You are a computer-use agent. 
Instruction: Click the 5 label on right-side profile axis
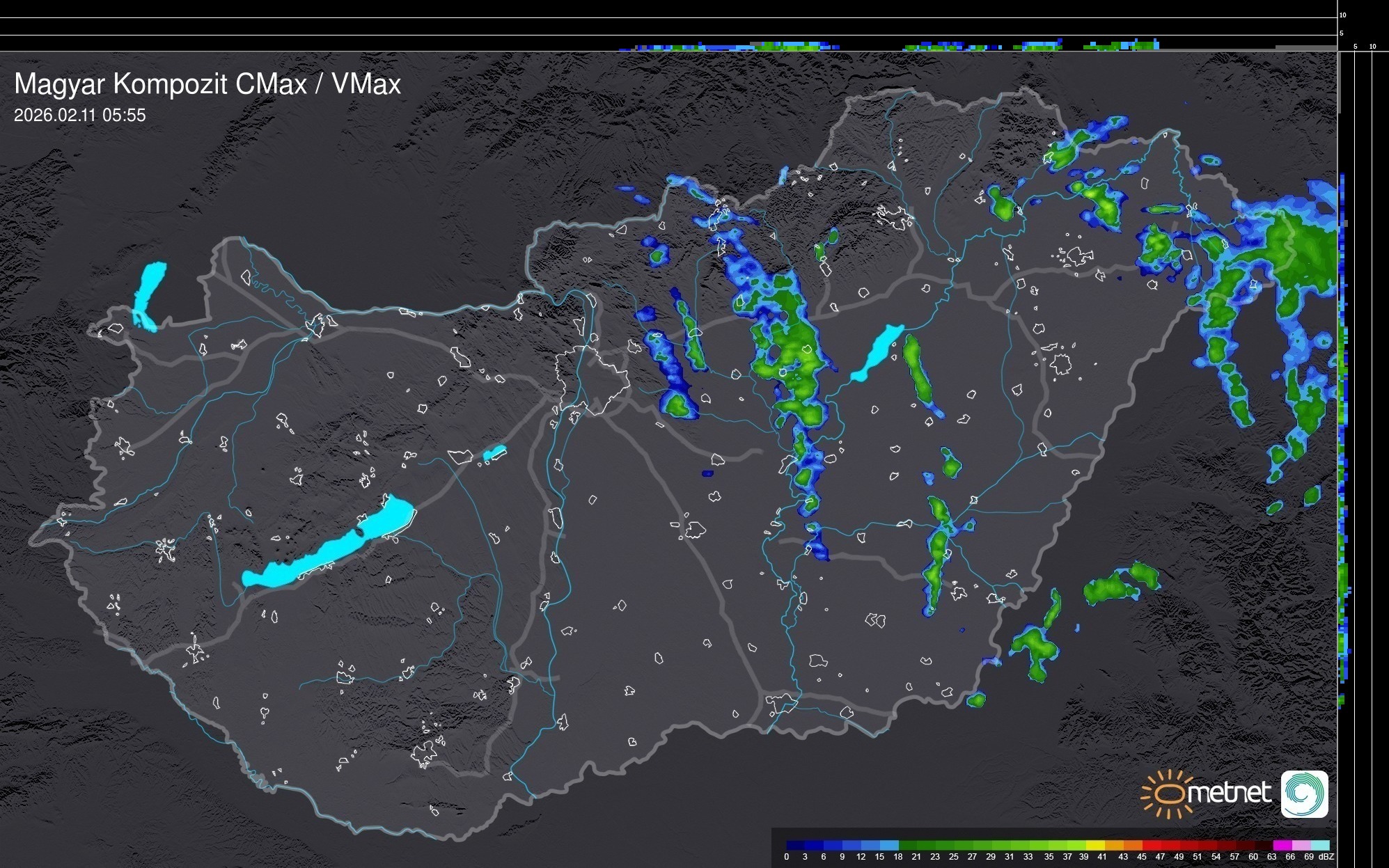[x=1355, y=47]
